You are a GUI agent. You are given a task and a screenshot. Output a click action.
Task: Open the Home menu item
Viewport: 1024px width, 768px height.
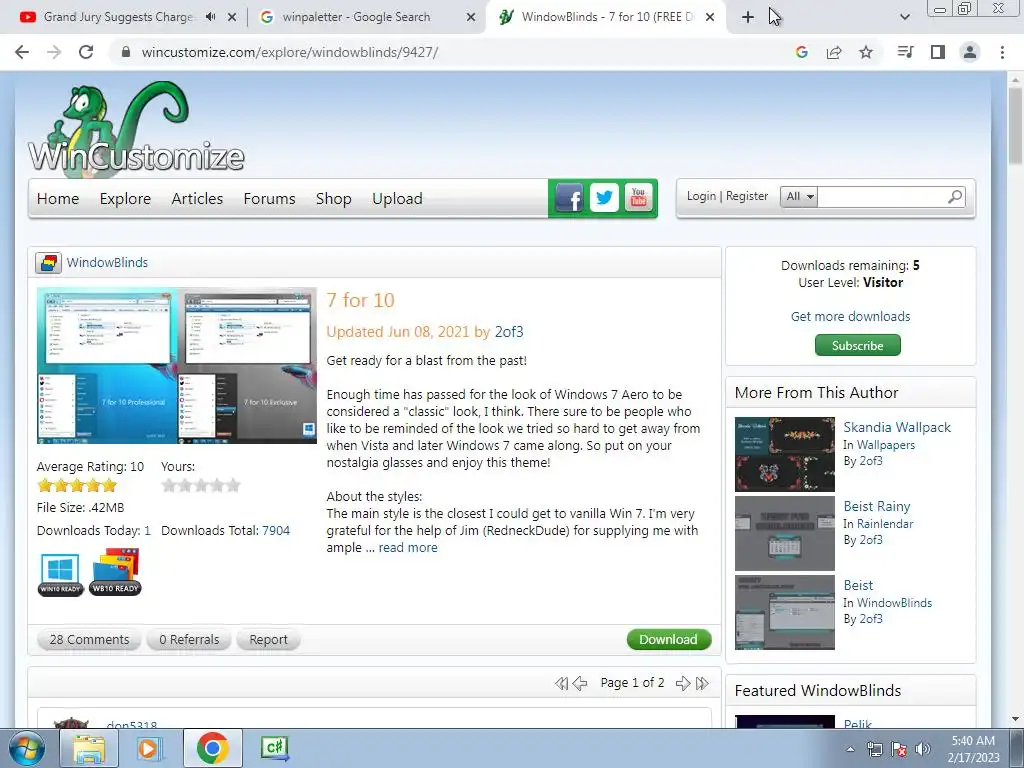(x=57, y=199)
